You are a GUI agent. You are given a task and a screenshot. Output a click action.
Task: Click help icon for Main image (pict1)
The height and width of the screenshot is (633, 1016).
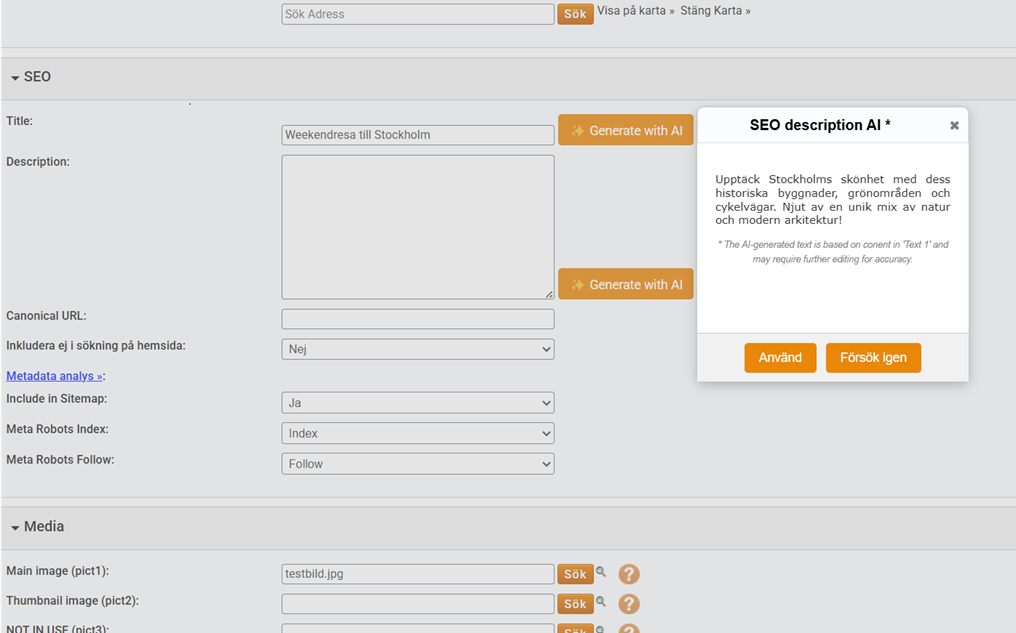[628, 574]
